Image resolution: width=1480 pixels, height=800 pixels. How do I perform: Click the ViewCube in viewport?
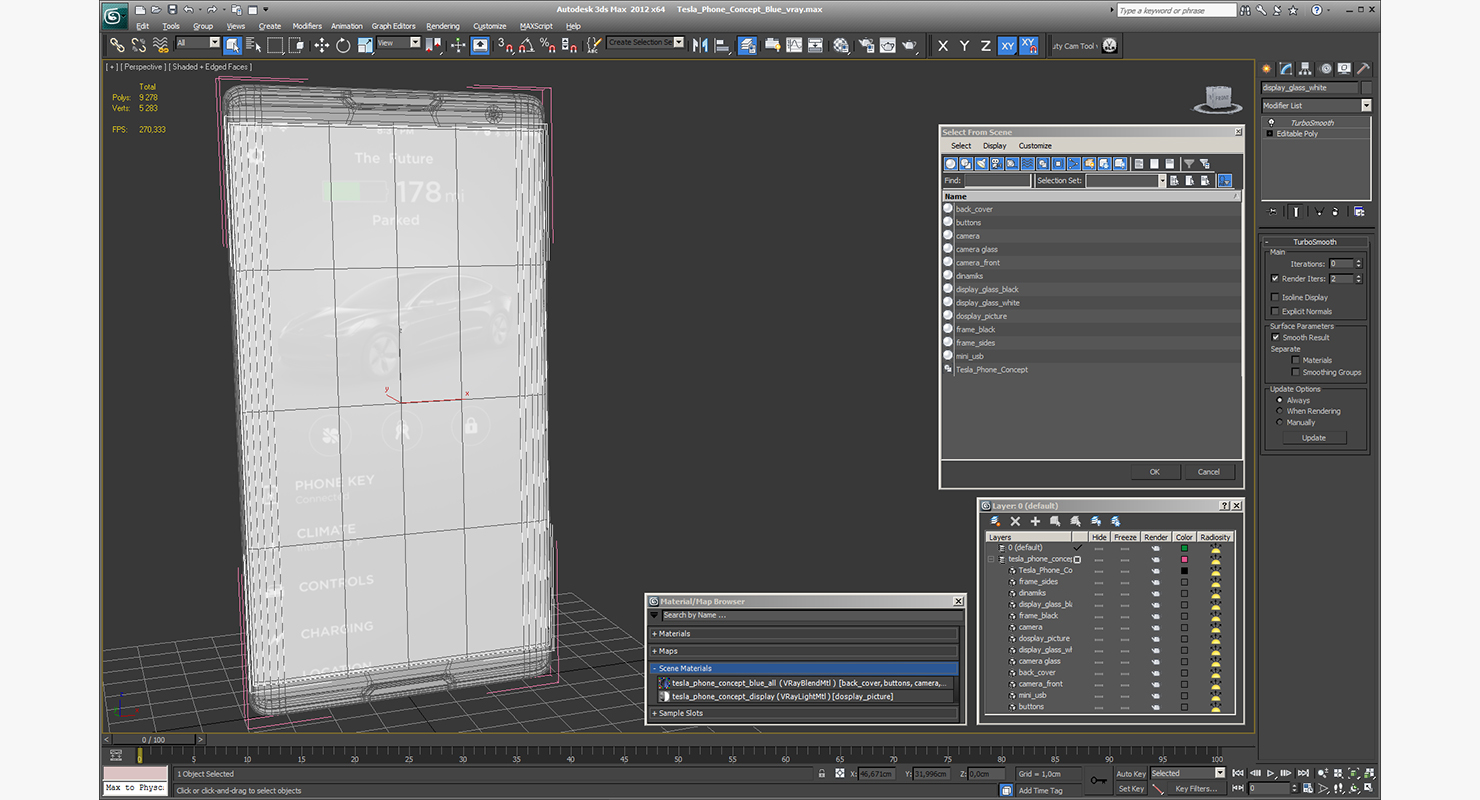tap(1218, 98)
